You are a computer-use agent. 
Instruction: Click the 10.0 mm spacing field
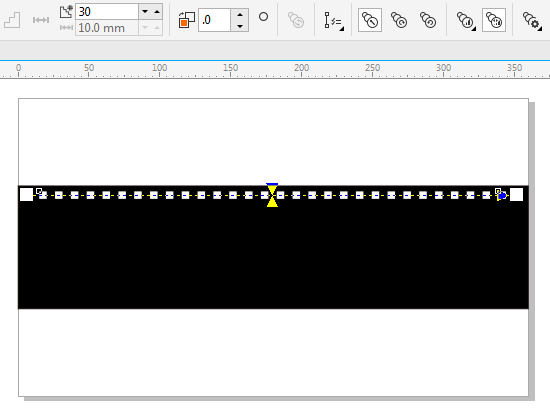click(107, 28)
